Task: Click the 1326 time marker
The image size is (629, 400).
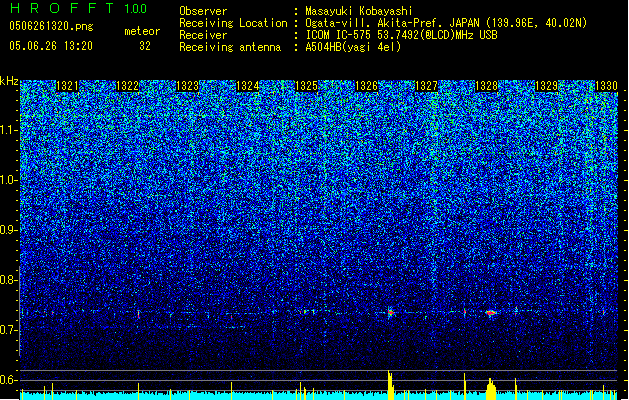Action: (x=367, y=86)
